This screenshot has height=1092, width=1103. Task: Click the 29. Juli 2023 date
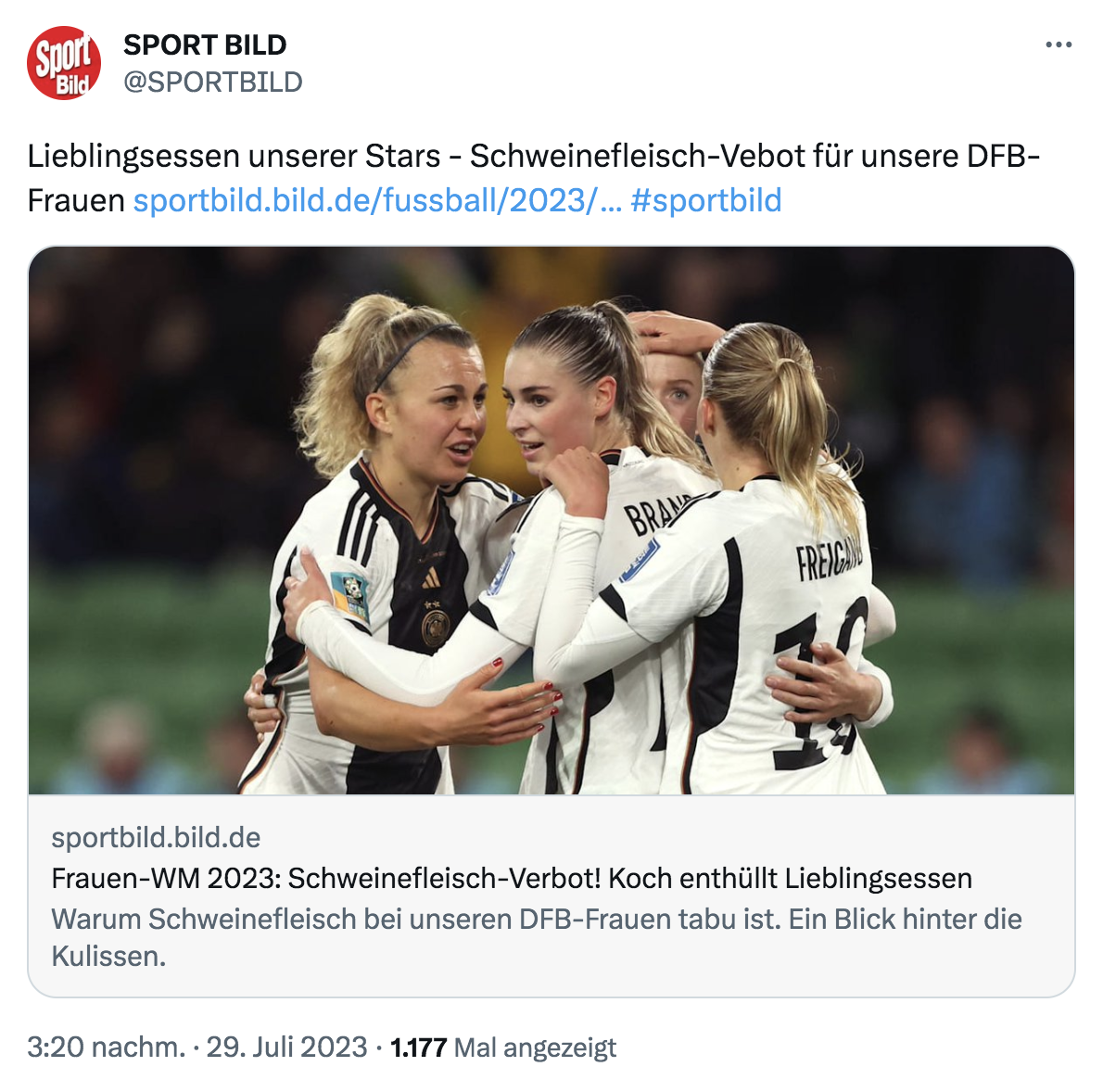[286, 1047]
